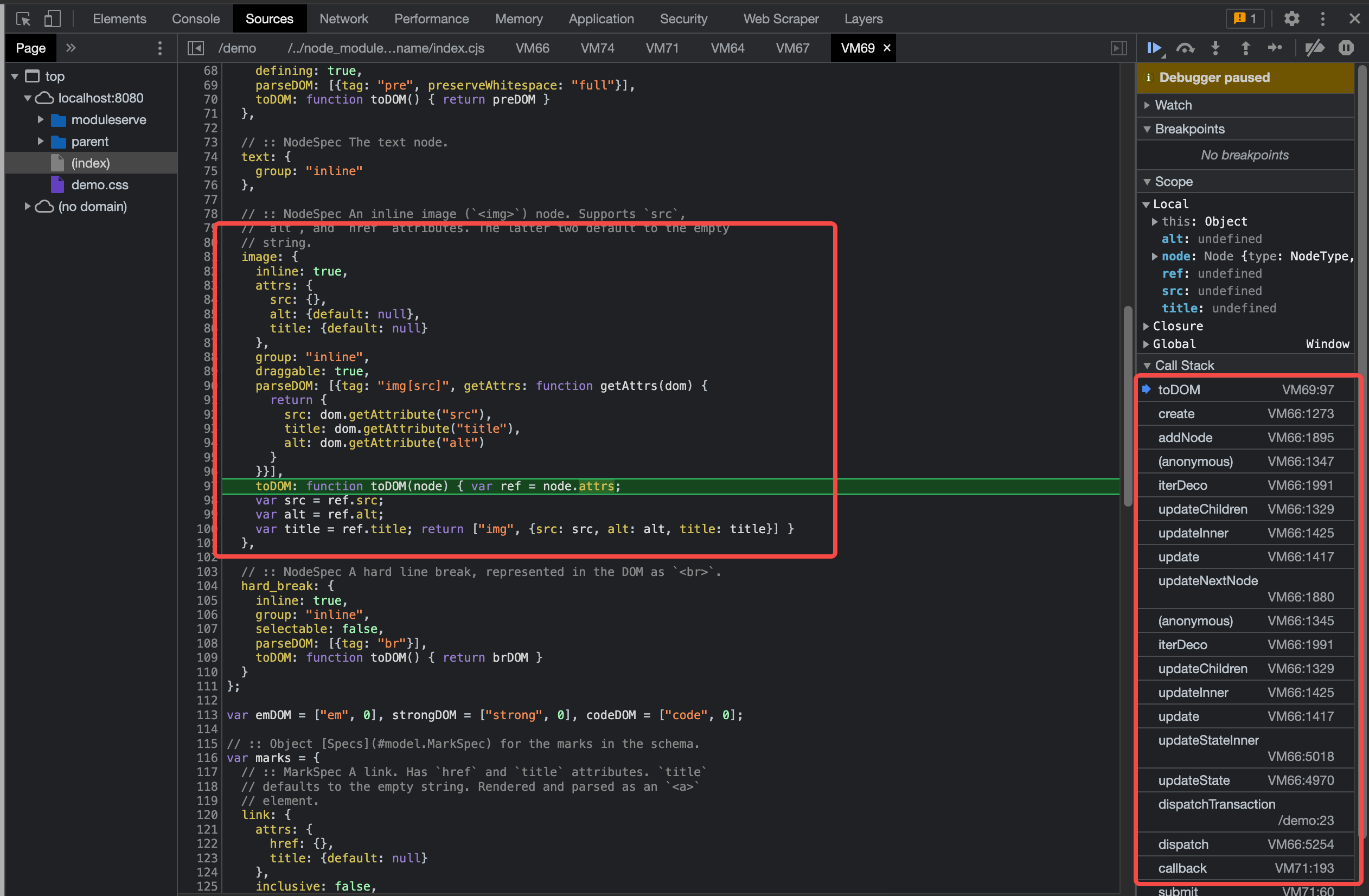
Task: Click the Resume script execution button
Action: [1155, 48]
